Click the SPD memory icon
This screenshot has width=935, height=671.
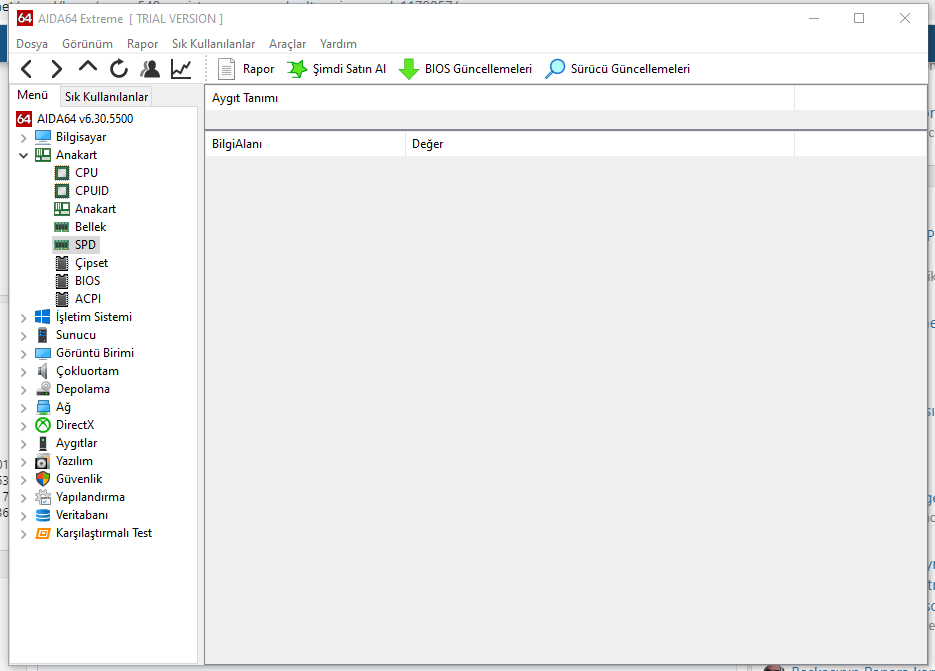tap(61, 245)
